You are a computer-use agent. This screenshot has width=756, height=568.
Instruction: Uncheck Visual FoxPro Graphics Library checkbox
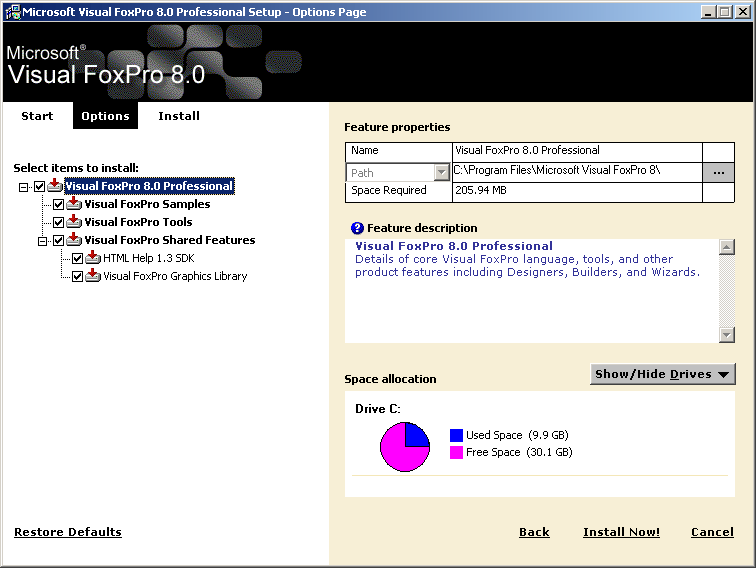pyautogui.click(x=77, y=276)
